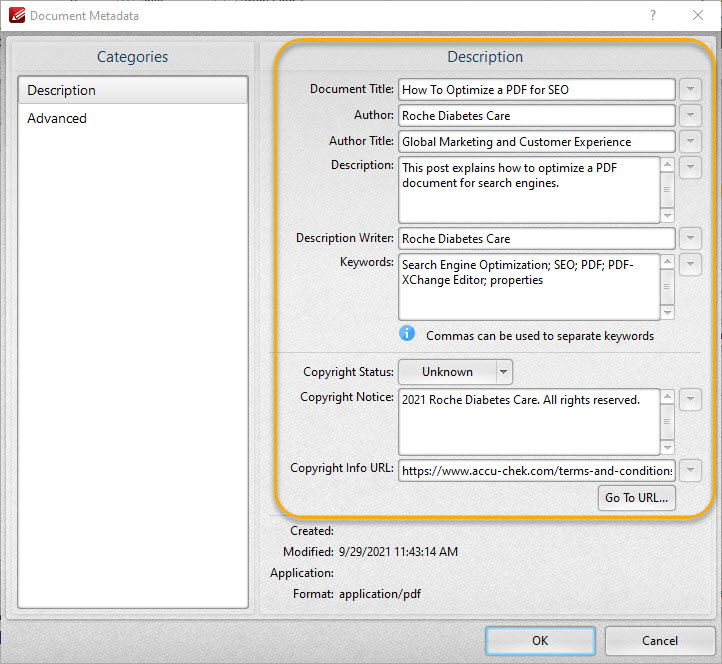Screen dimensions: 722x664
Task: Click the Author Title input field
Action: (536, 142)
